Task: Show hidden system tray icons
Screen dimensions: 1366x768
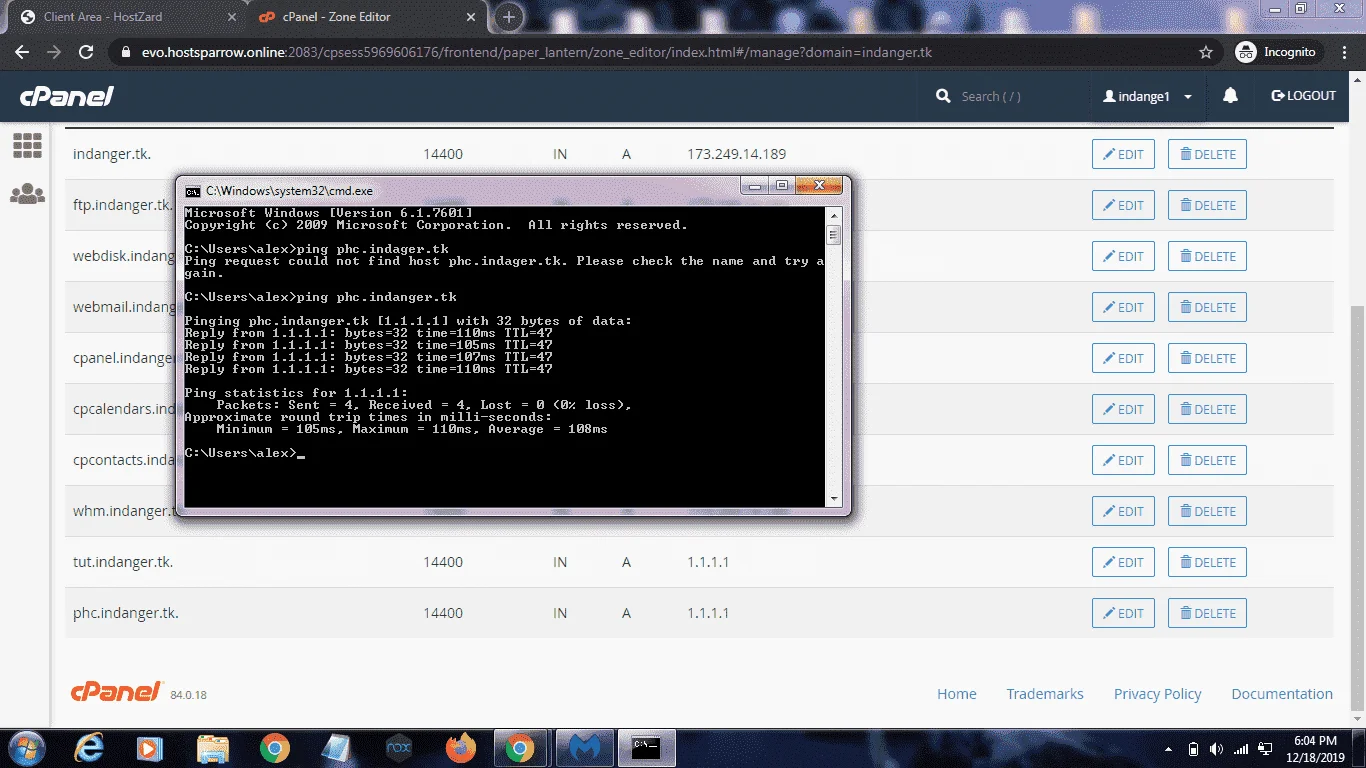Action: coord(1169,749)
